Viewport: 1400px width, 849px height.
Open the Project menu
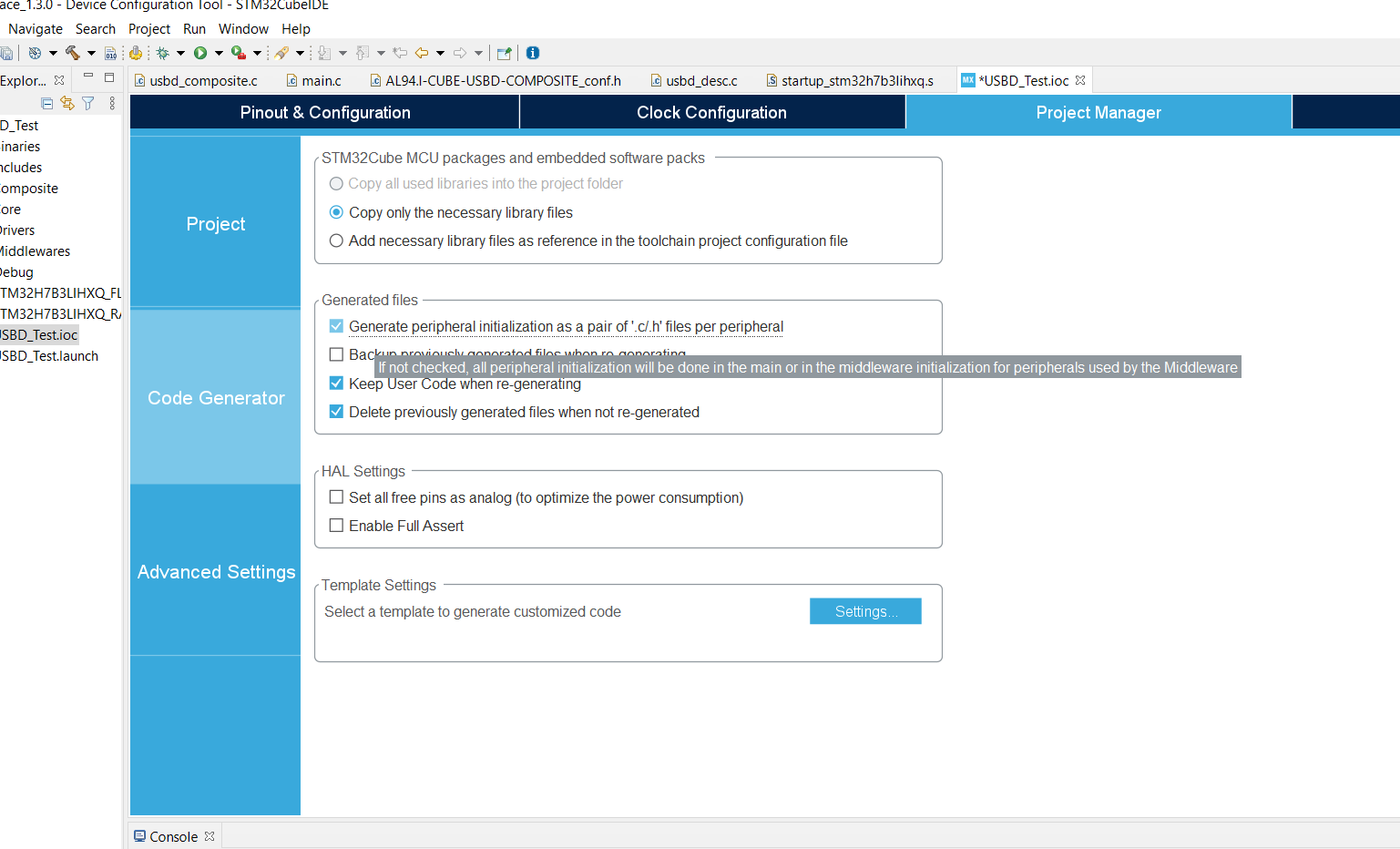[149, 29]
